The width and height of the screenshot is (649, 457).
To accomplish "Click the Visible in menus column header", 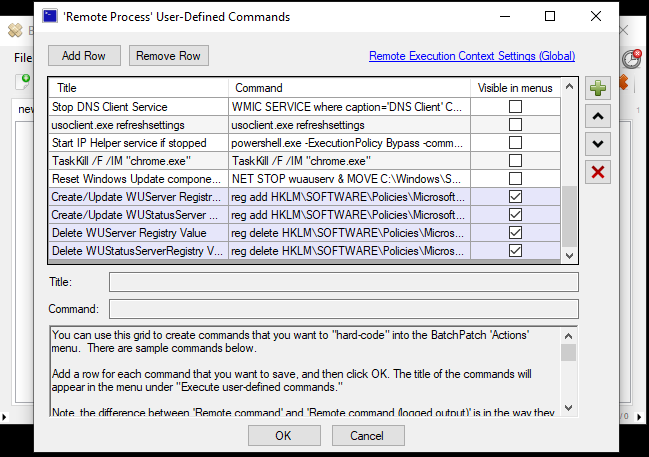I will pyautogui.click(x=515, y=88).
